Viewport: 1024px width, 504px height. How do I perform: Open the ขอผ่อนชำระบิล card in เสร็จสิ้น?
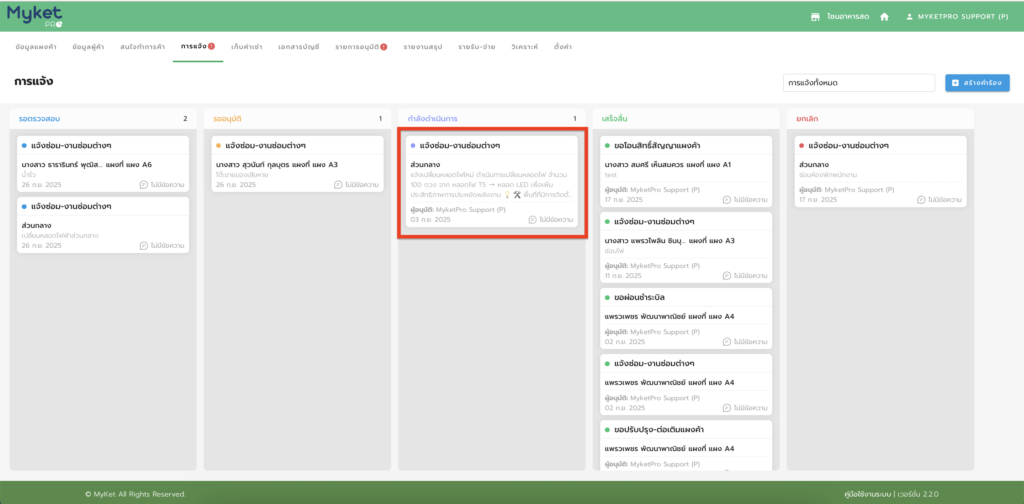tap(685, 318)
